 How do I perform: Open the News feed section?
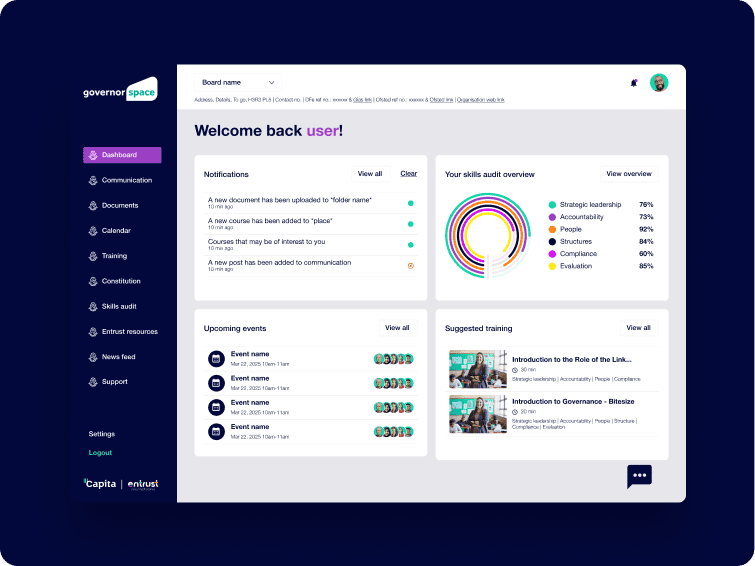pyautogui.click(x=118, y=357)
